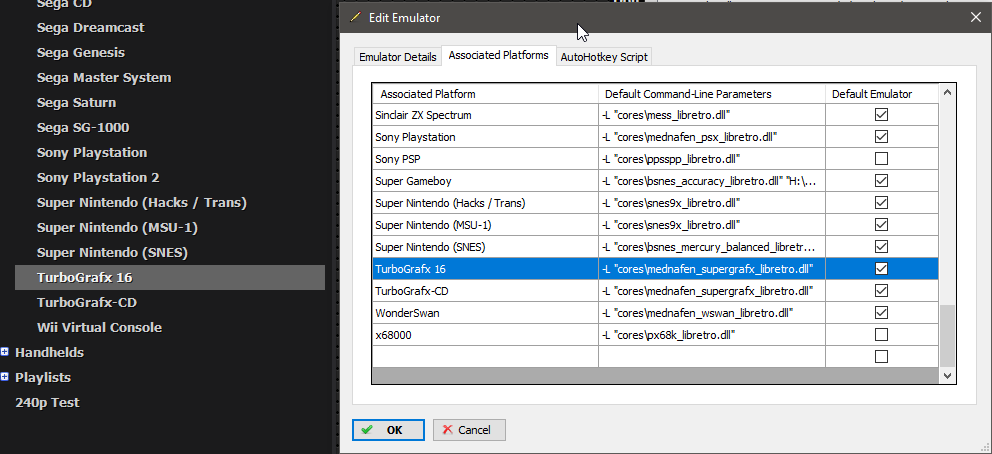
Task: Select Sega Saturn in the sidebar
Action: (x=77, y=102)
